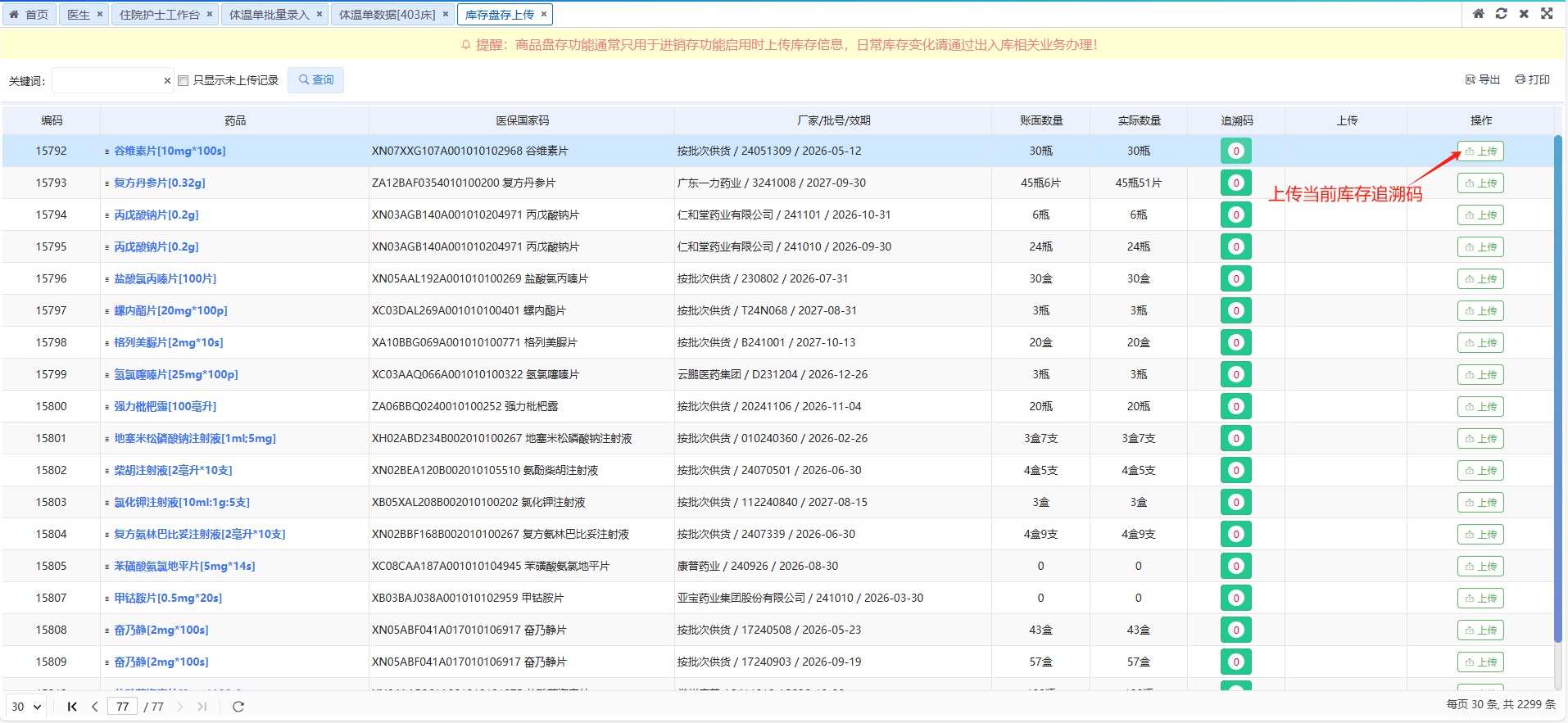The width and height of the screenshot is (1568, 723).
Task: Click row menu icon beside 盐酸氯丙嗪片[100片]
Action: [x=107, y=279]
